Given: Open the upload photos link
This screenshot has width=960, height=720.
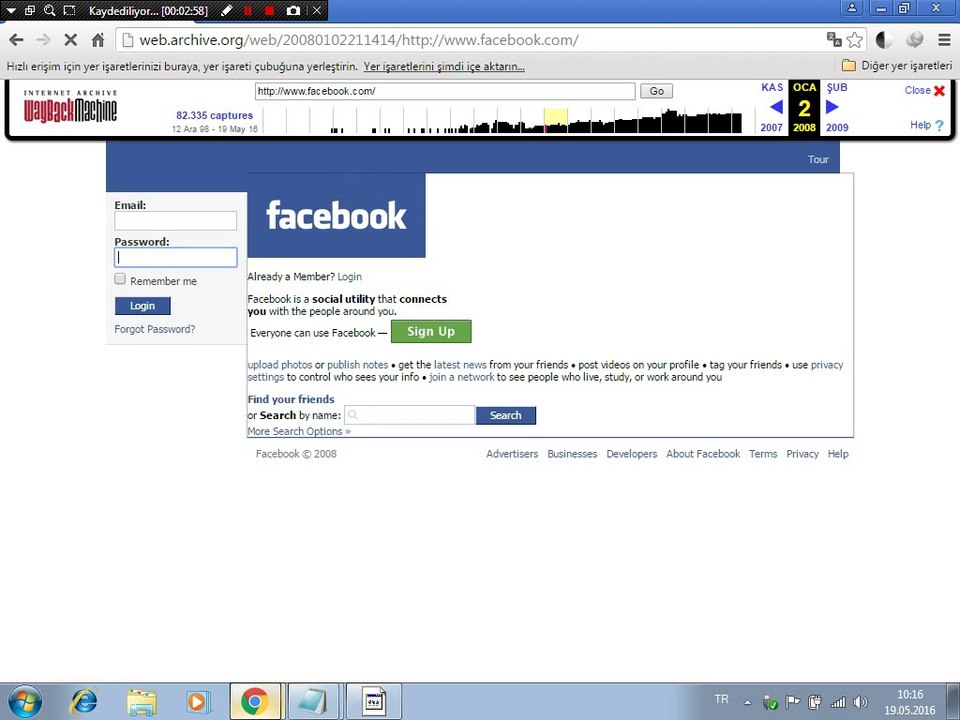Looking at the screenshot, I should click(280, 365).
